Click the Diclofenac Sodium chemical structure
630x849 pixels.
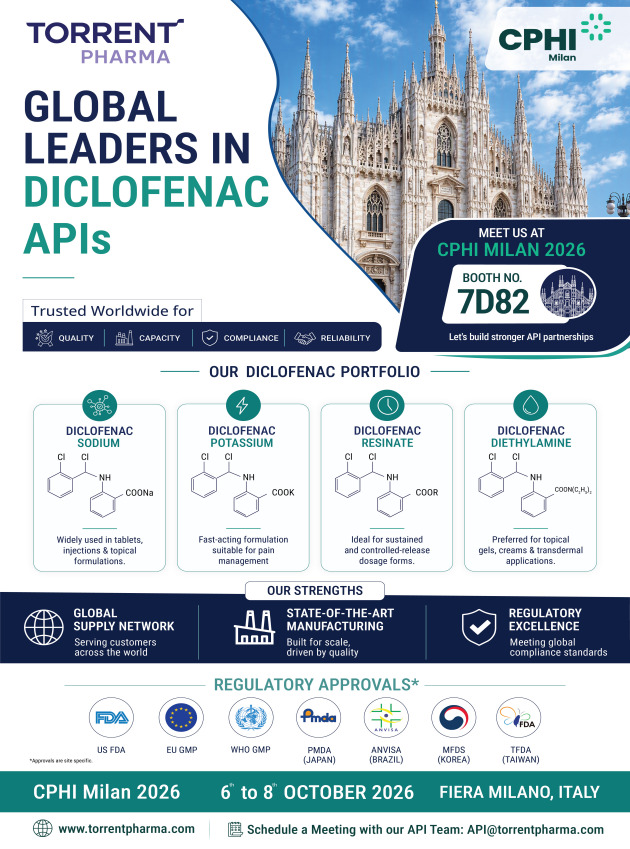[100, 485]
